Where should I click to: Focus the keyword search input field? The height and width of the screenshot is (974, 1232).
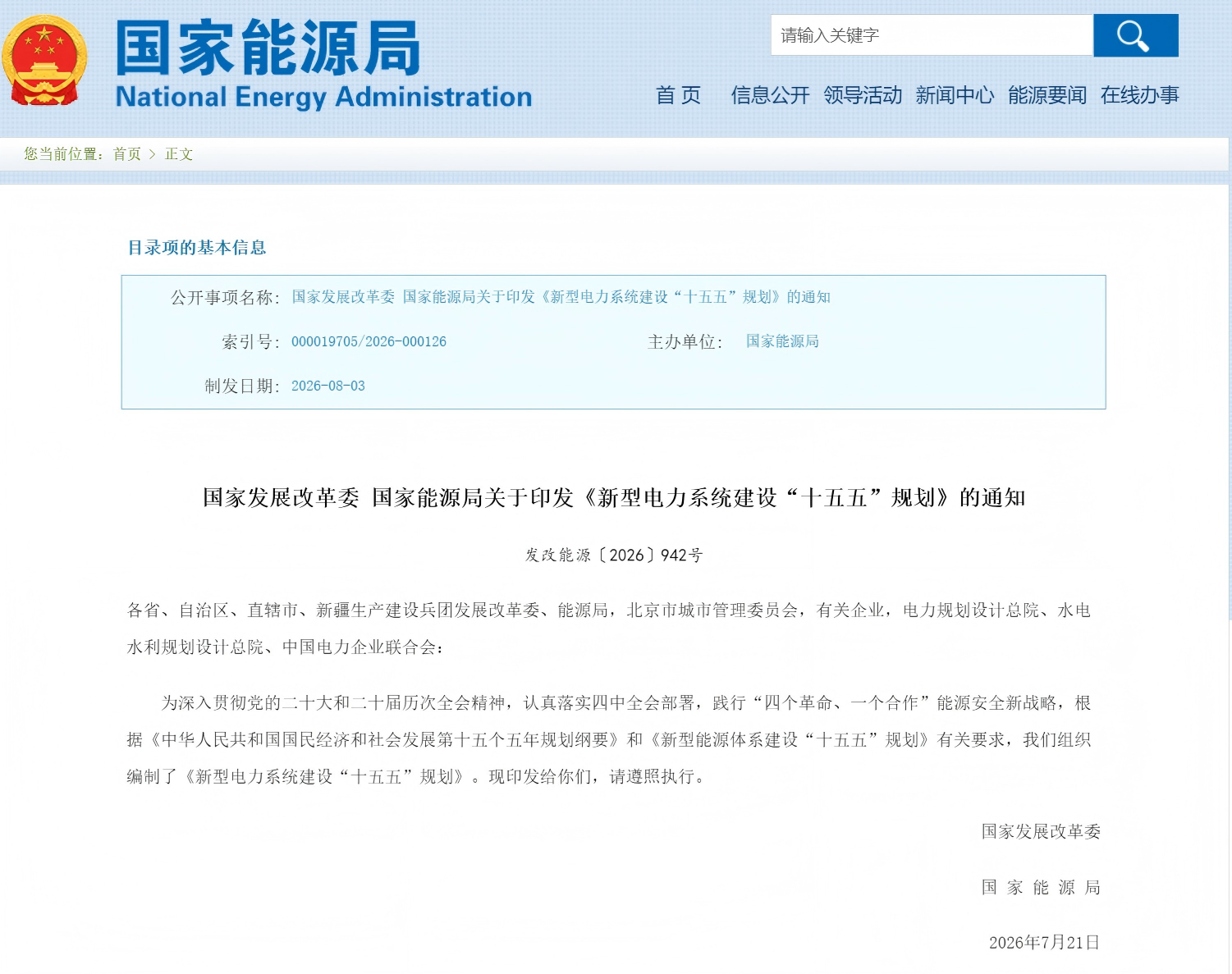click(x=932, y=35)
